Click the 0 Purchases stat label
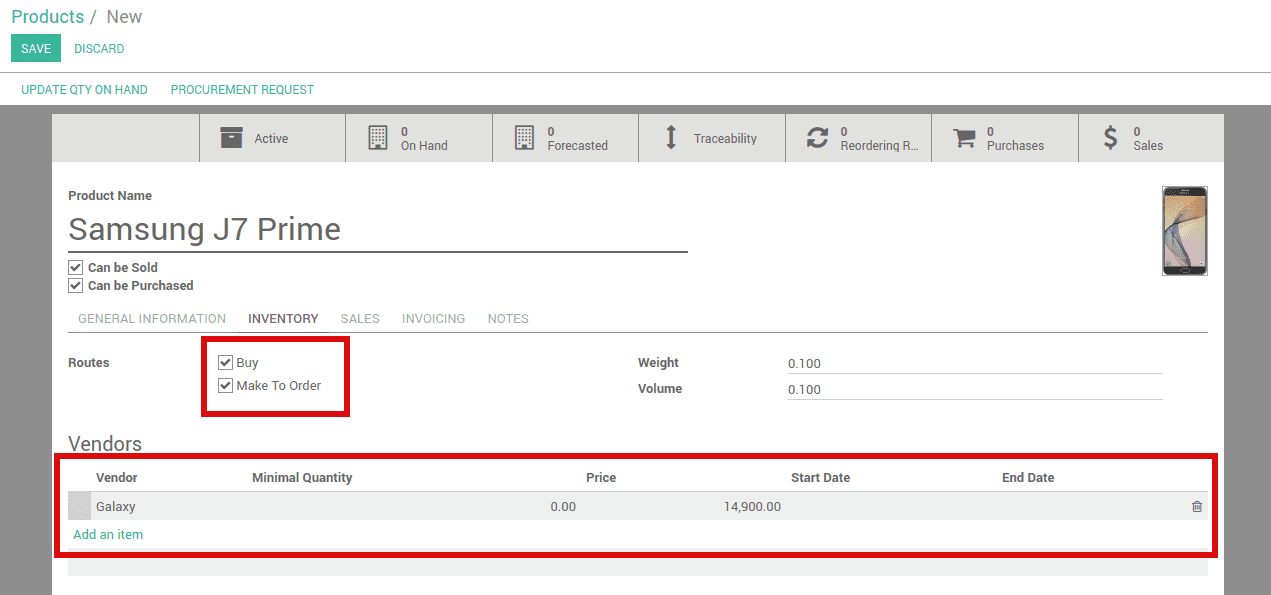This screenshot has width=1271, height=595. [x=1015, y=138]
